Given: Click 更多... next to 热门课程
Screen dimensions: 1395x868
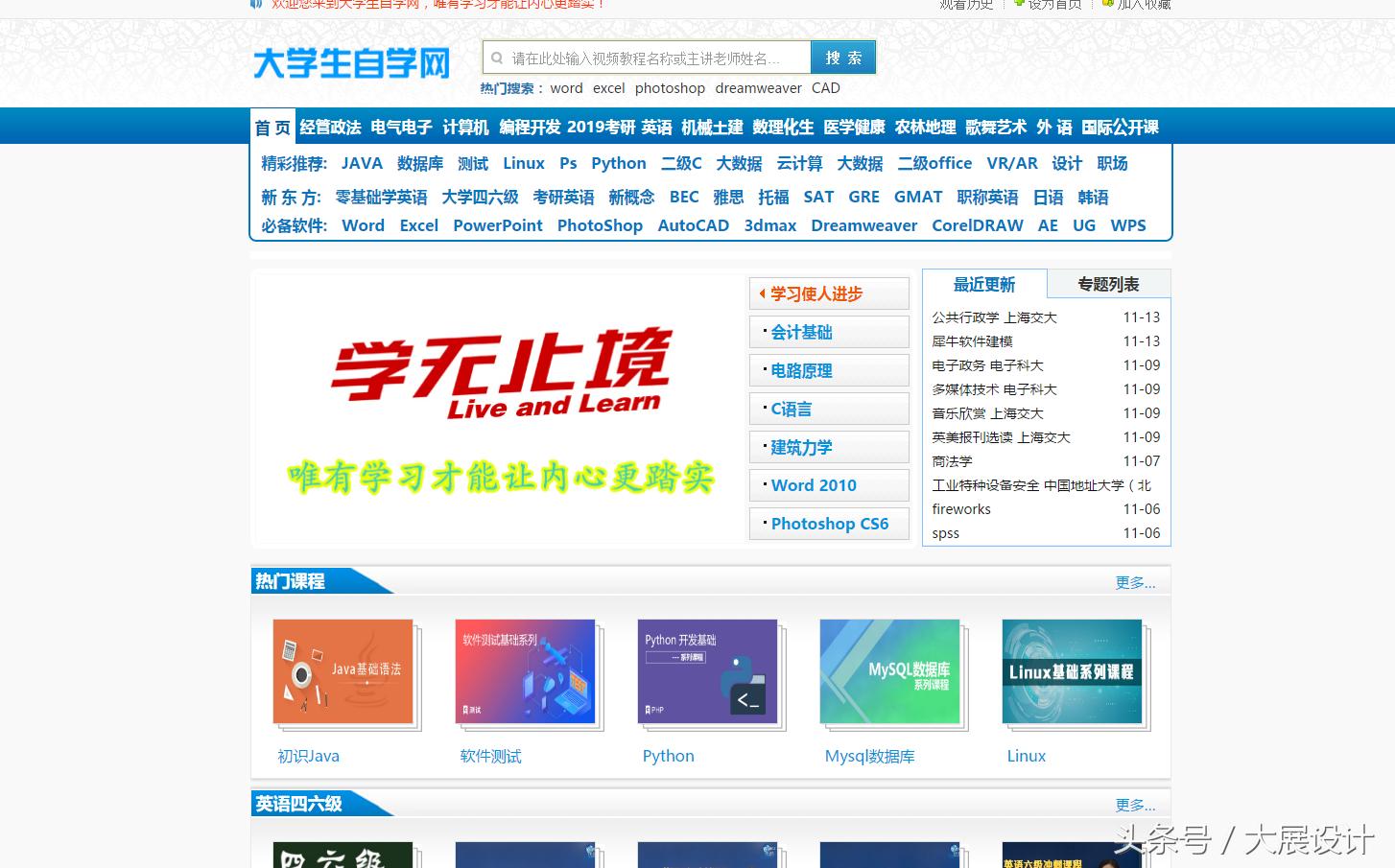Looking at the screenshot, I should 1135,582.
